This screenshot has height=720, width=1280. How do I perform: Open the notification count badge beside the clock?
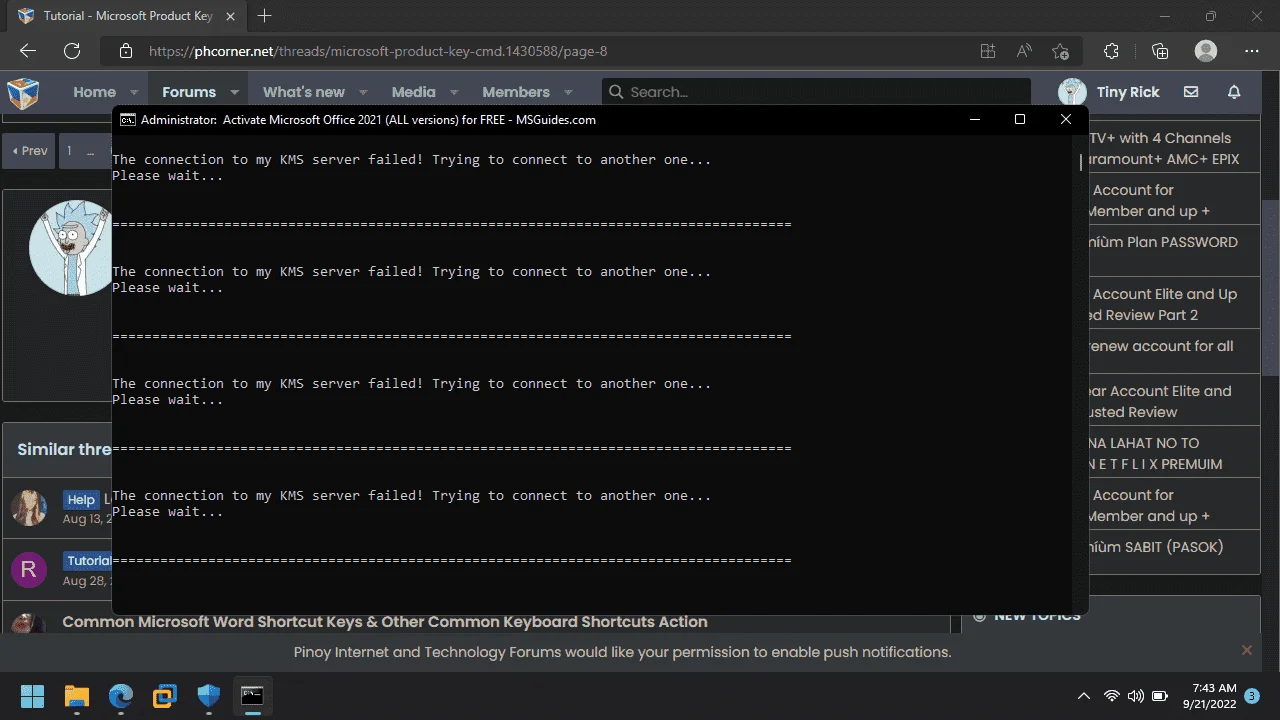[x=1252, y=695]
